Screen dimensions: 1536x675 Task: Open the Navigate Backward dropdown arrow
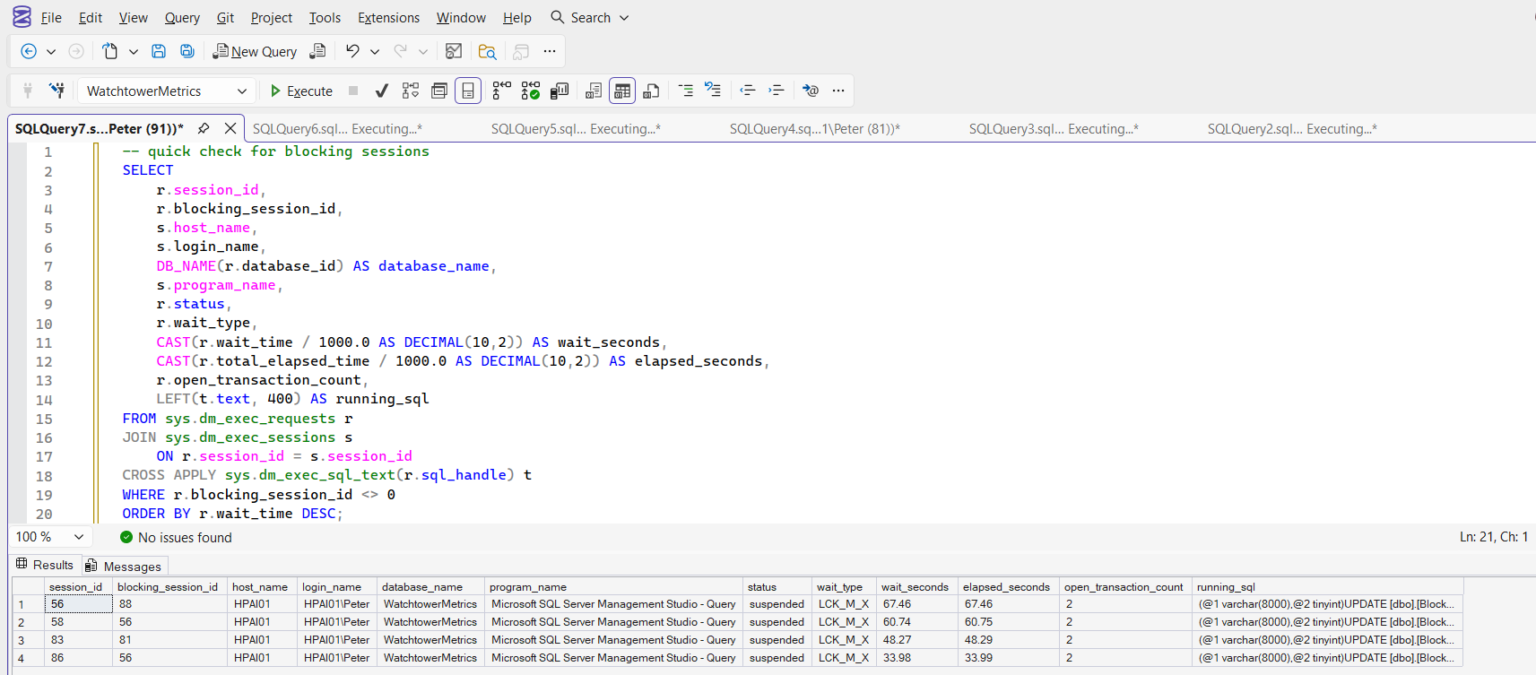point(50,51)
